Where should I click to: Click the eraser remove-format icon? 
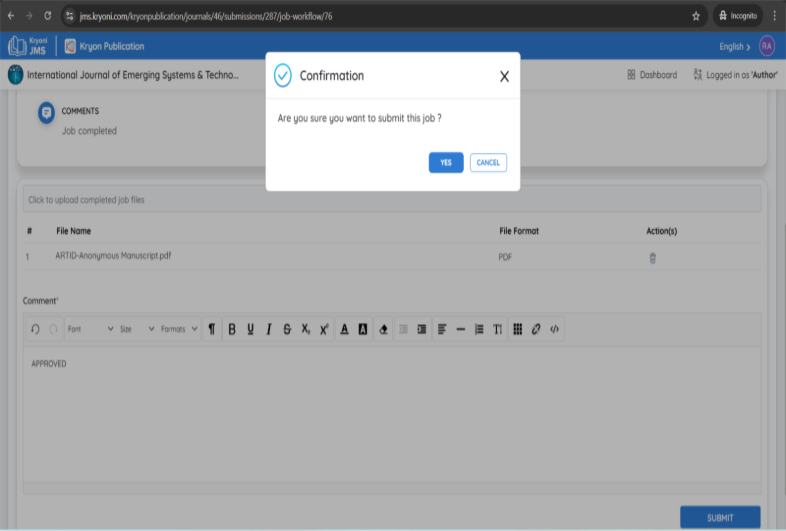coord(383,329)
